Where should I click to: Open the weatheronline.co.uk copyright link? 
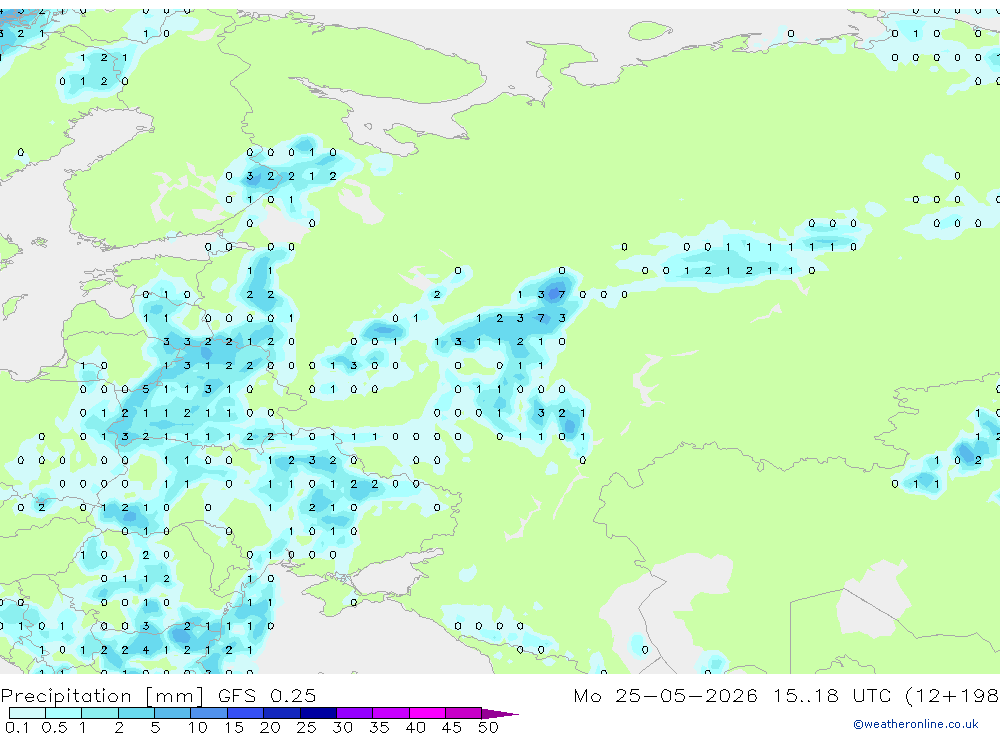pyautogui.click(x=916, y=724)
